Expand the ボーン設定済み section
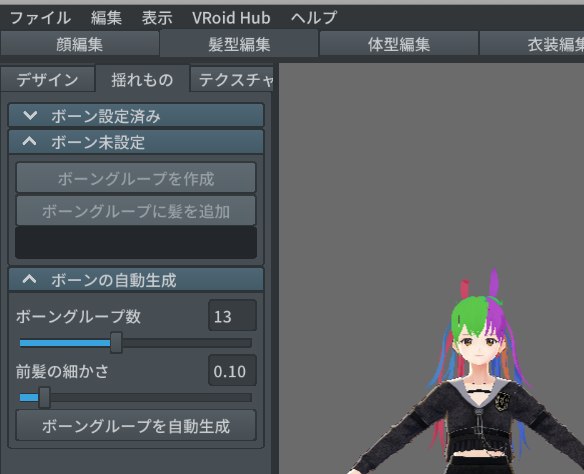Viewport: 584px width, 474px height. pos(136,115)
